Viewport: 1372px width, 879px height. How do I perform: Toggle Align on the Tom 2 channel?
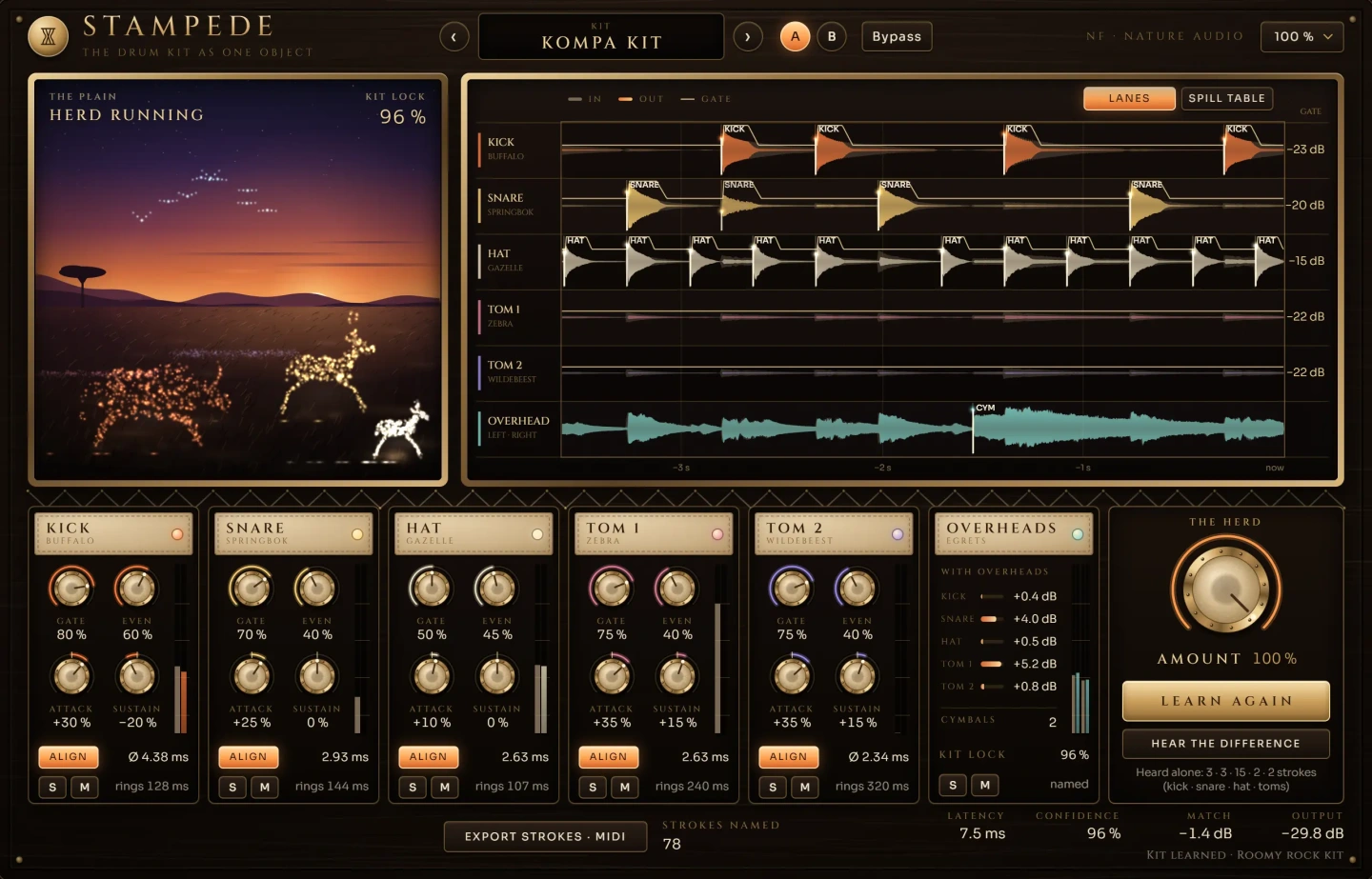(x=788, y=757)
